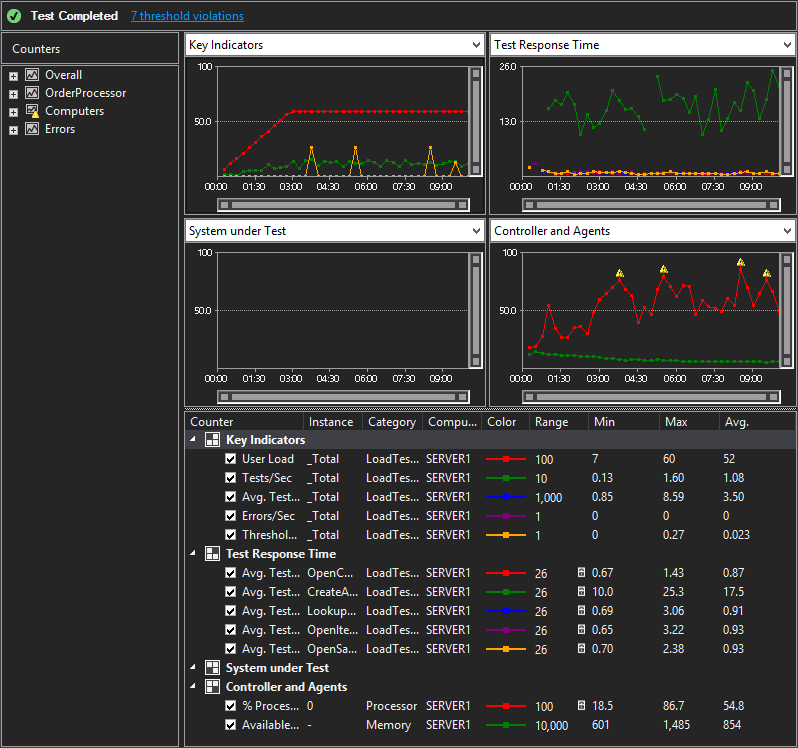798x748 pixels.
Task: Toggle the Errors/Sec counter checkbox
Action: point(231,516)
